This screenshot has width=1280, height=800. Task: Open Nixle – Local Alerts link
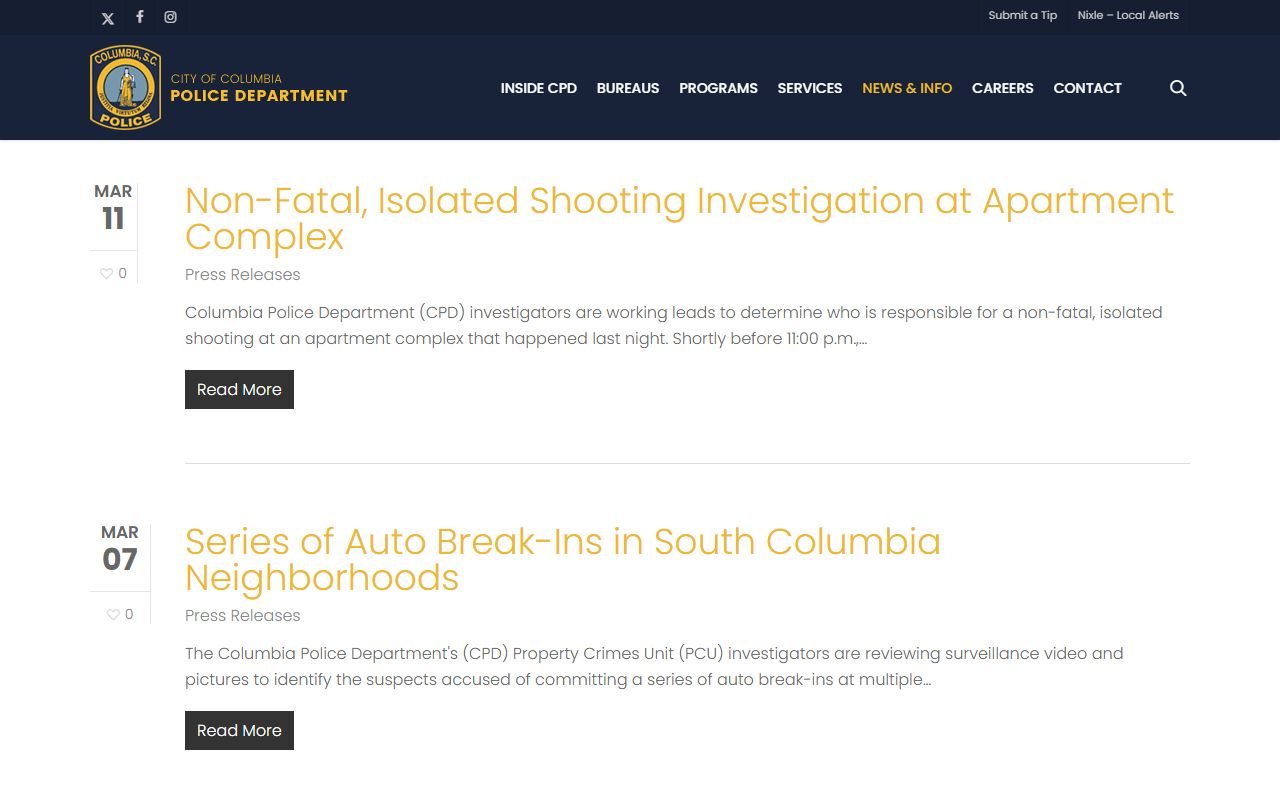coord(1128,15)
